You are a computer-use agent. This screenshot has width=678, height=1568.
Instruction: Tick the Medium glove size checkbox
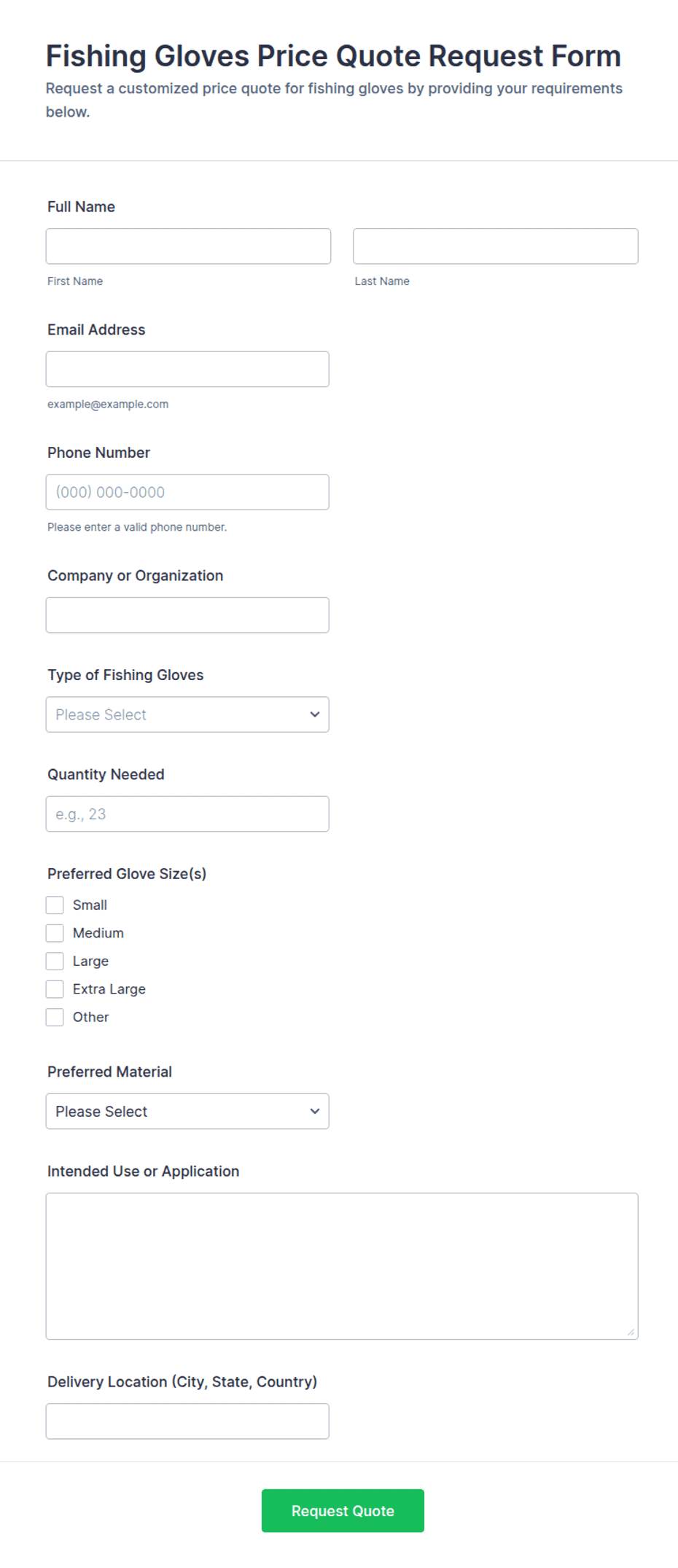[x=55, y=933]
